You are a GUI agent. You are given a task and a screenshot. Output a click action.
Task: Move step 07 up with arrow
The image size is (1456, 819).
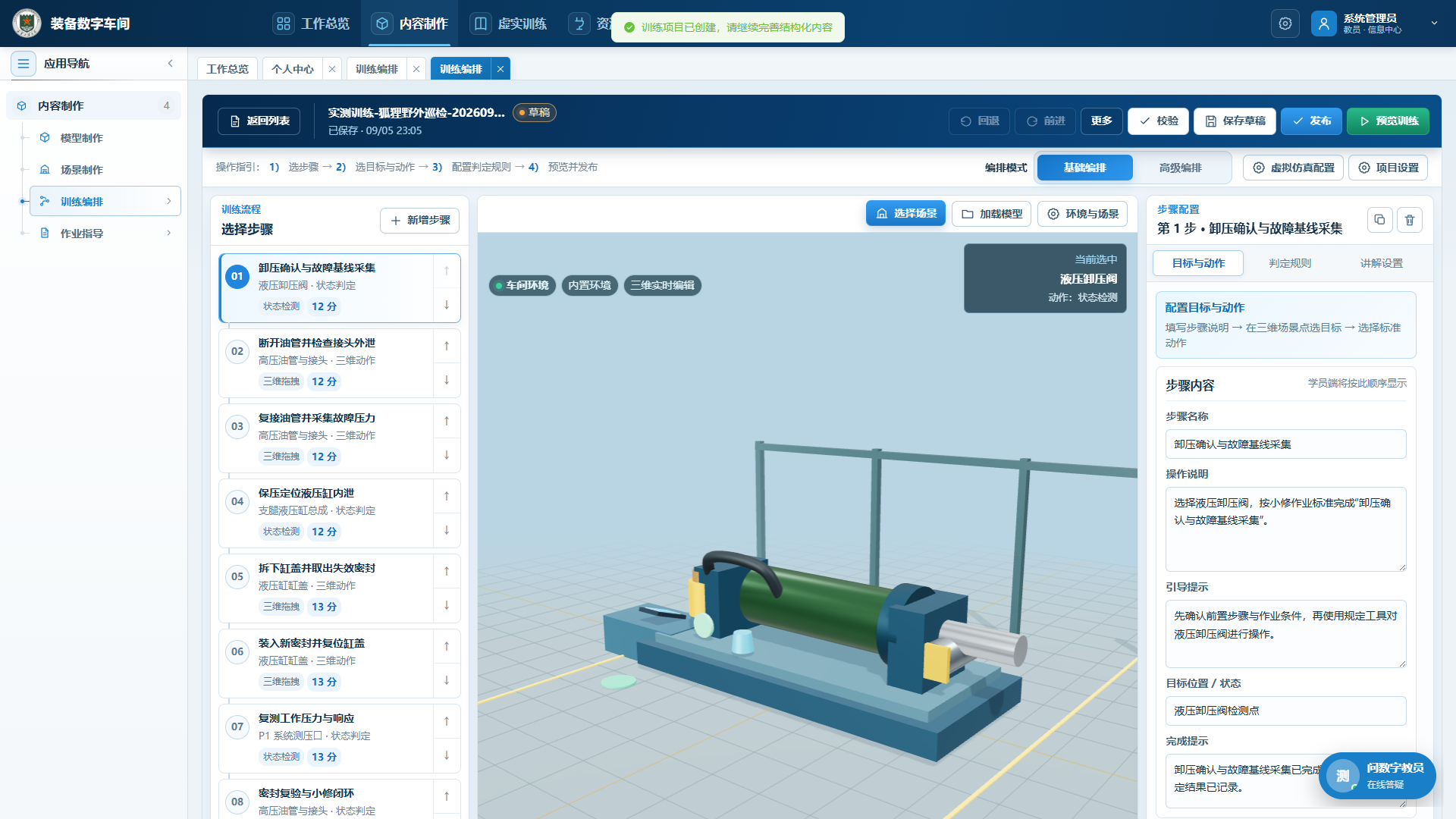pos(447,721)
